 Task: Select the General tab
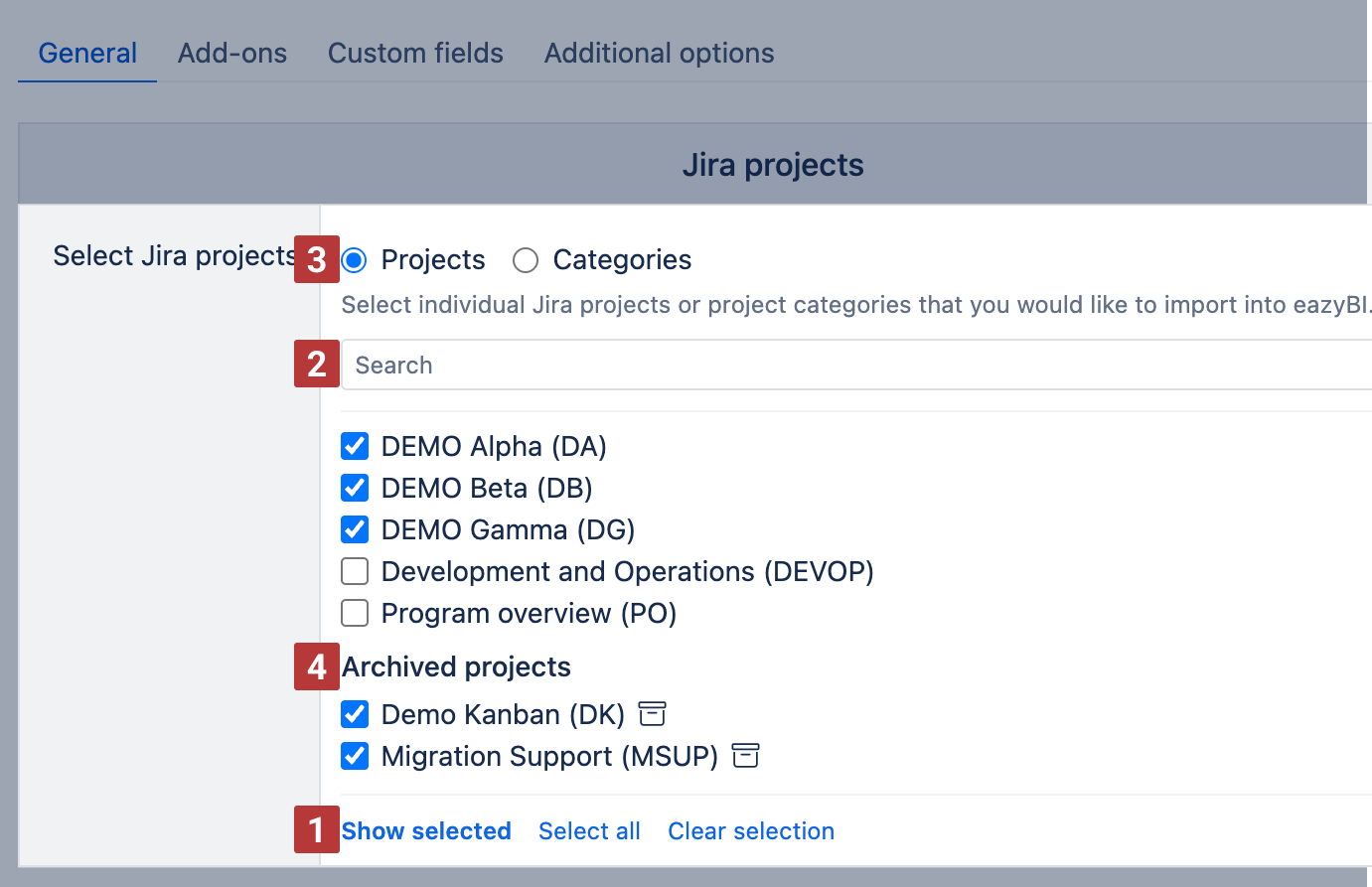pos(87,54)
